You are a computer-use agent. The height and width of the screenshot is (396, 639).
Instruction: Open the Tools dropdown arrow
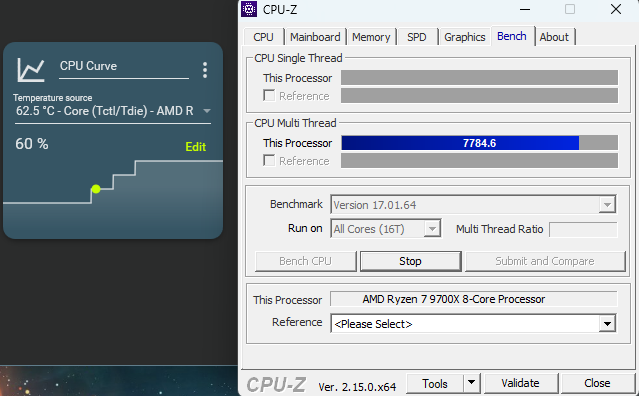click(x=472, y=383)
